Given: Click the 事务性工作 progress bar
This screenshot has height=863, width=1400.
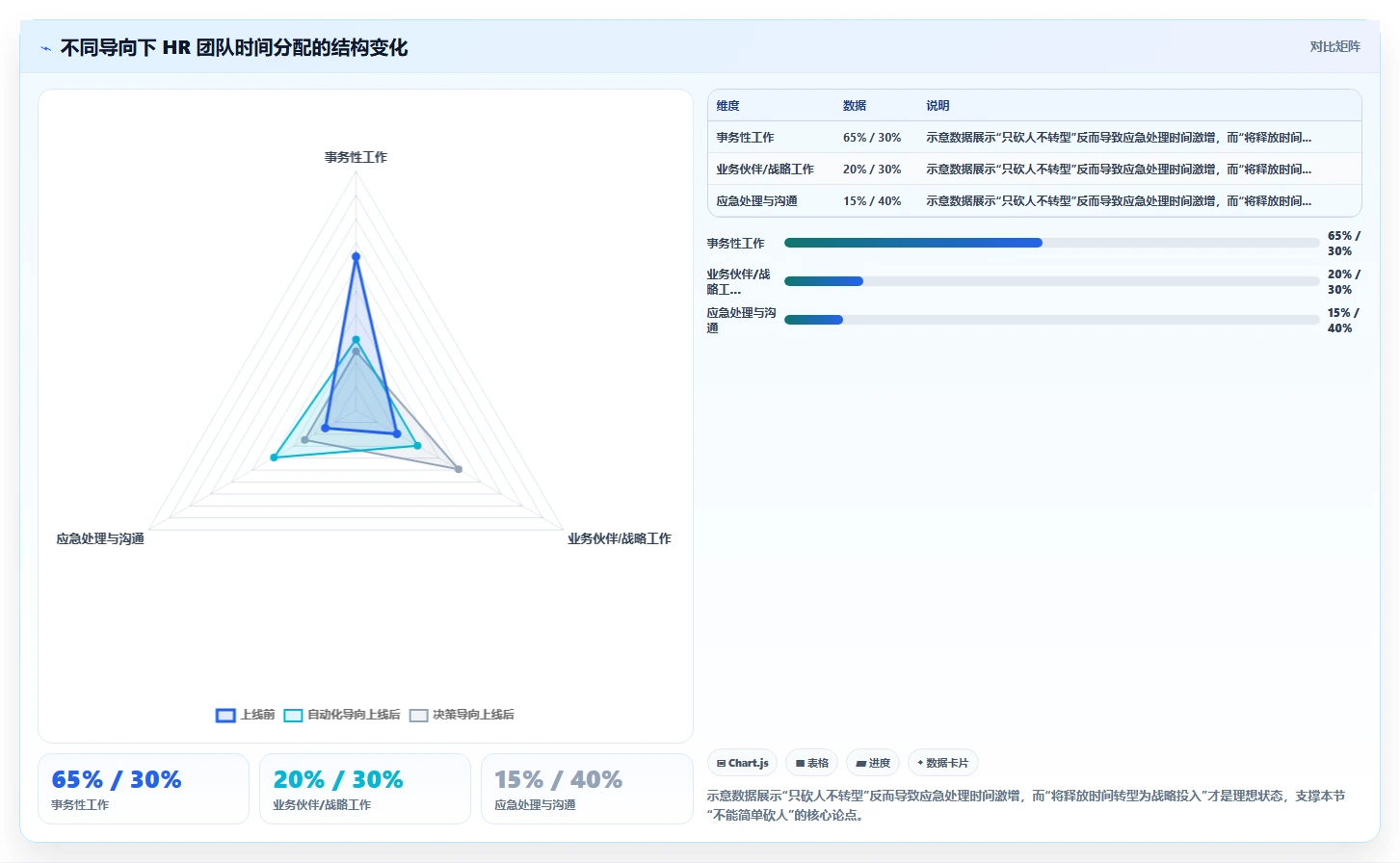Looking at the screenshot, I should [x=1051, y=243].
